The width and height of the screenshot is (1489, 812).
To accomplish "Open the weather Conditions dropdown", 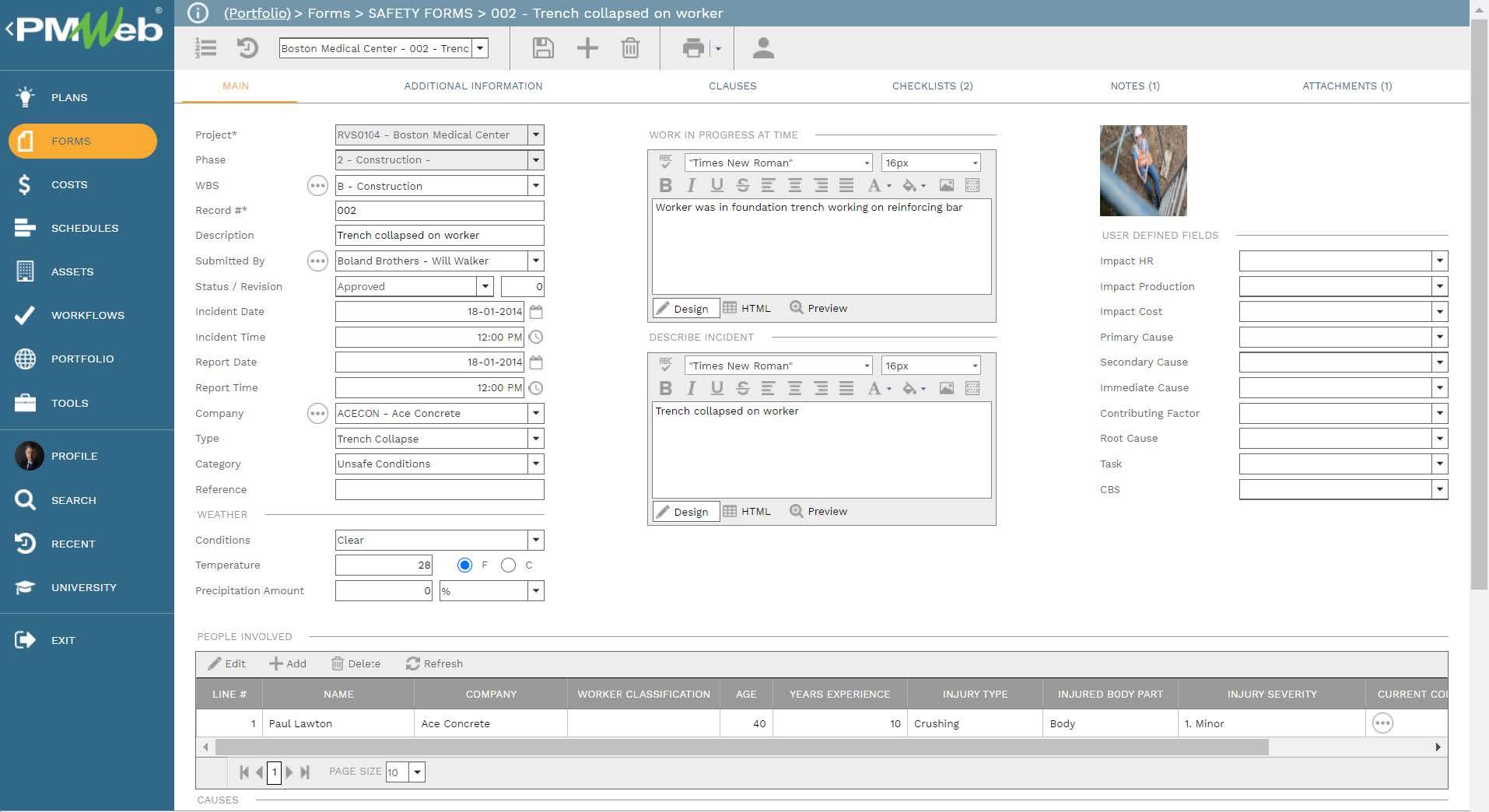I will tap(535, 541).
